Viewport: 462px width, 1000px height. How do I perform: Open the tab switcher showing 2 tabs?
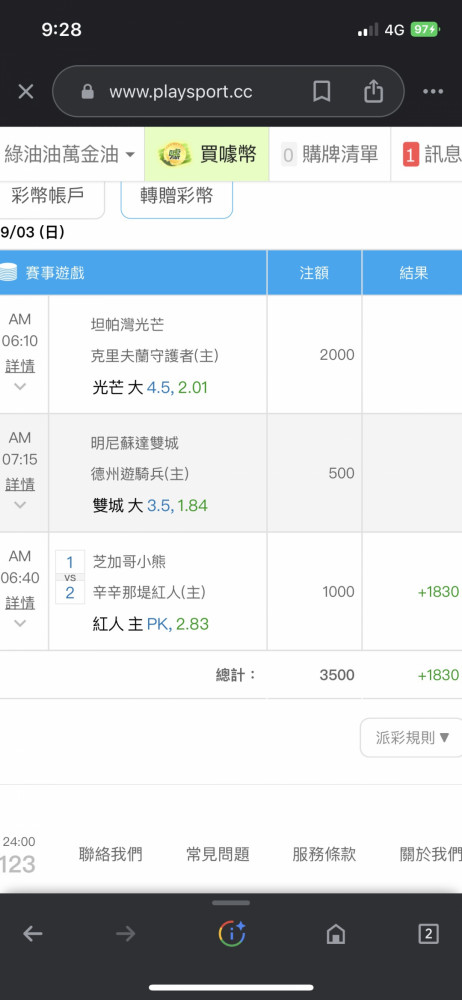click(428, 934)
